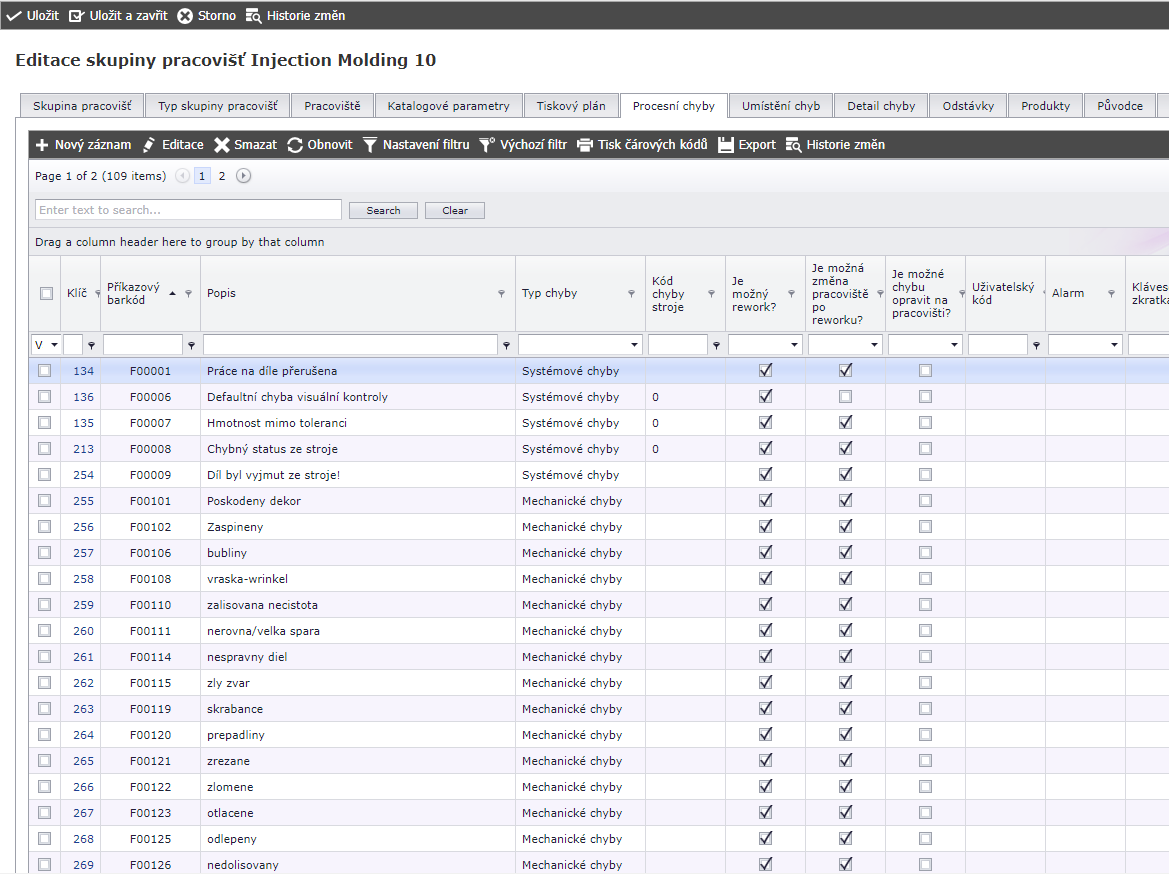Click Storno cancel icon in top bar
Image resolution: width=1169 pixels, height=874 pixels.
coord(185,16)
